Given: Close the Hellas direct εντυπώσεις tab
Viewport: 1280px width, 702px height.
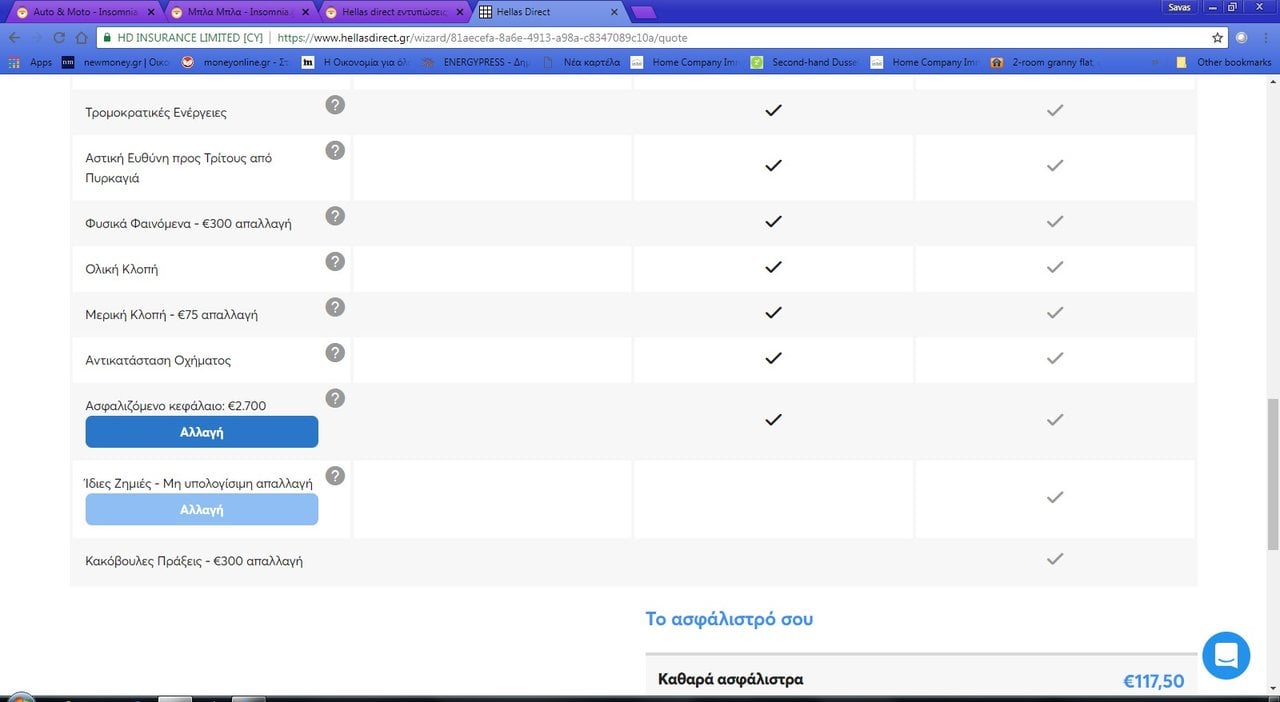Looking at the screenshot, I should (x=460, y=12).
